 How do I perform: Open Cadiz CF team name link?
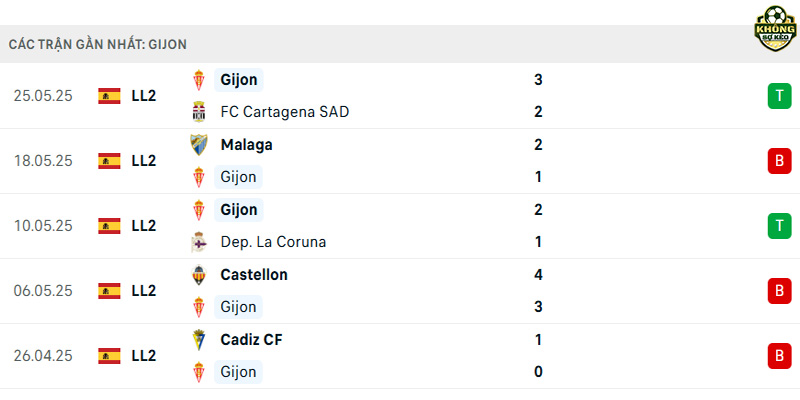(251, 340)
